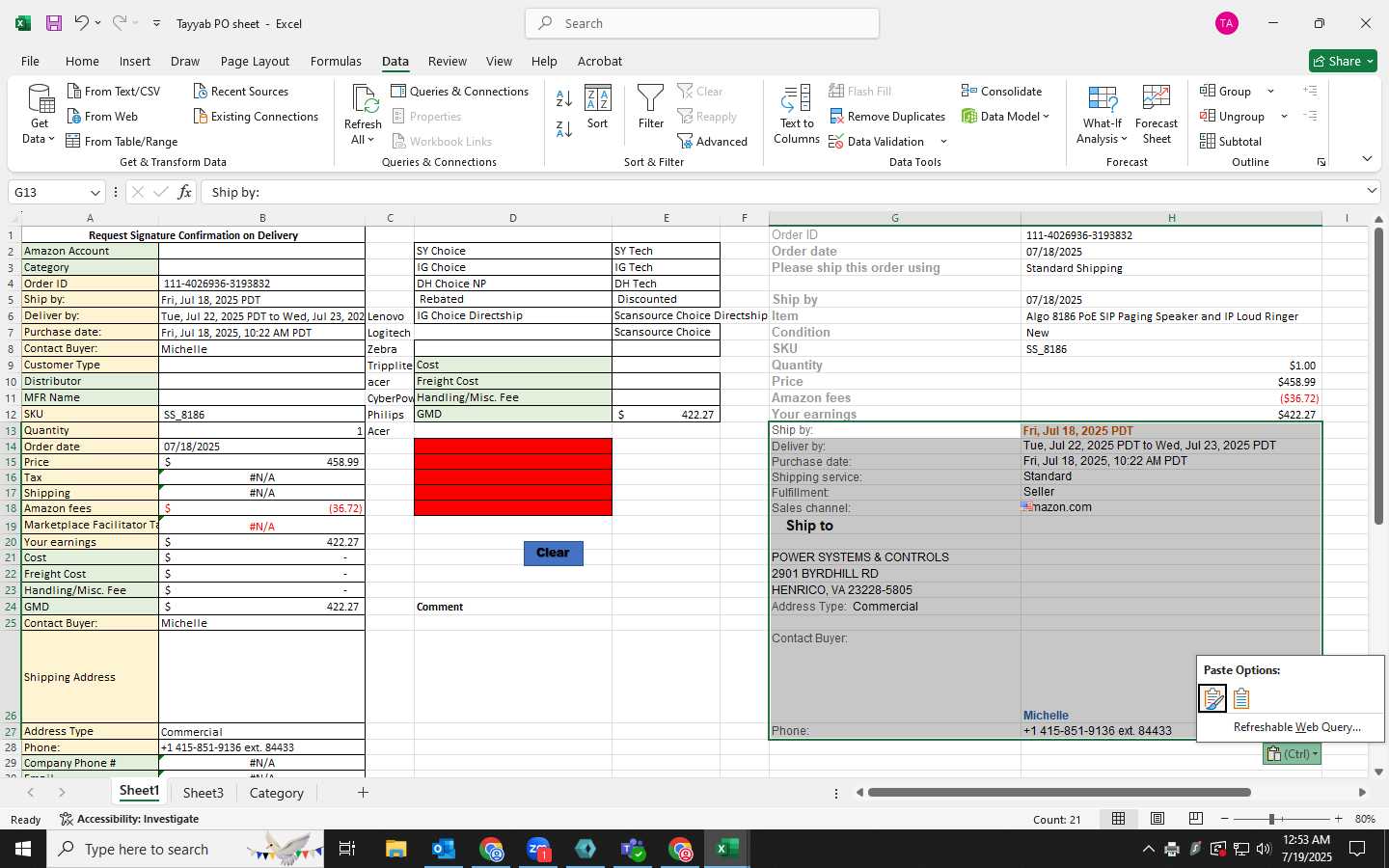1389x868 pixels.
Task: Open Outlook from taskbar
Action: pyautogui.click(x=444, y=849)
